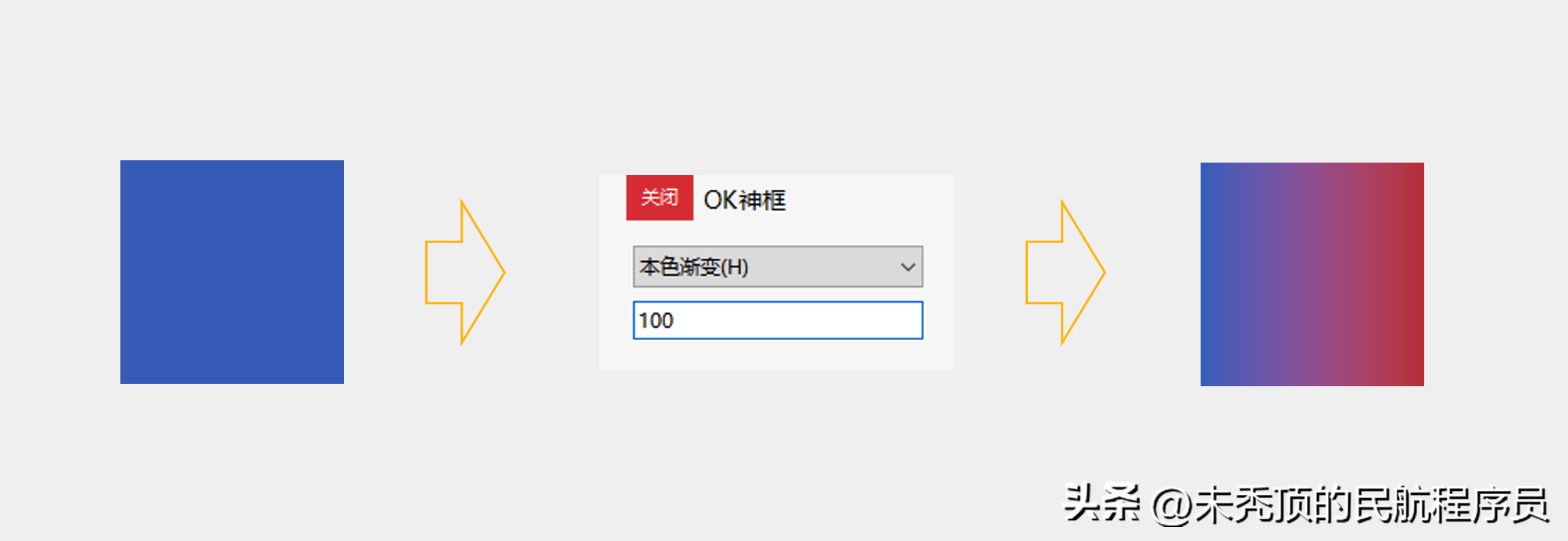The height and width of the screenshot is (541, 1568).
Task: Pick the blue left edge of gradient square
Action: (x=1208, y=274)
